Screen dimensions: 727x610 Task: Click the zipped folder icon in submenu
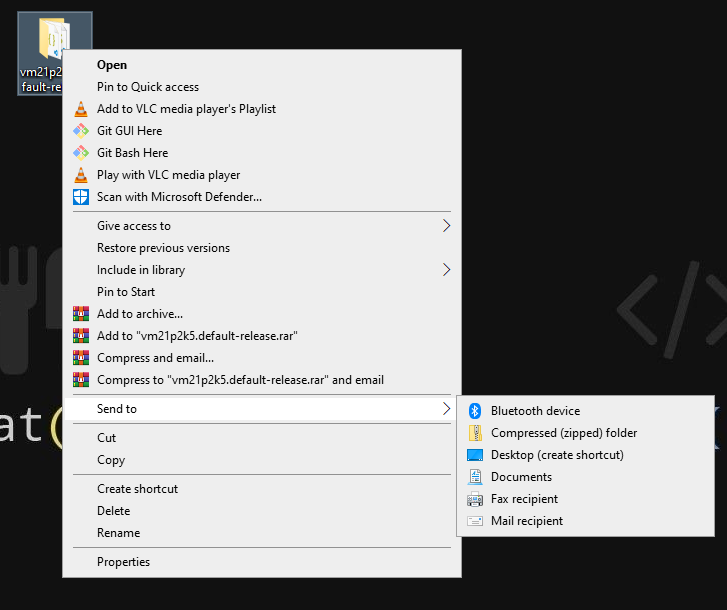tap(475, 433)
